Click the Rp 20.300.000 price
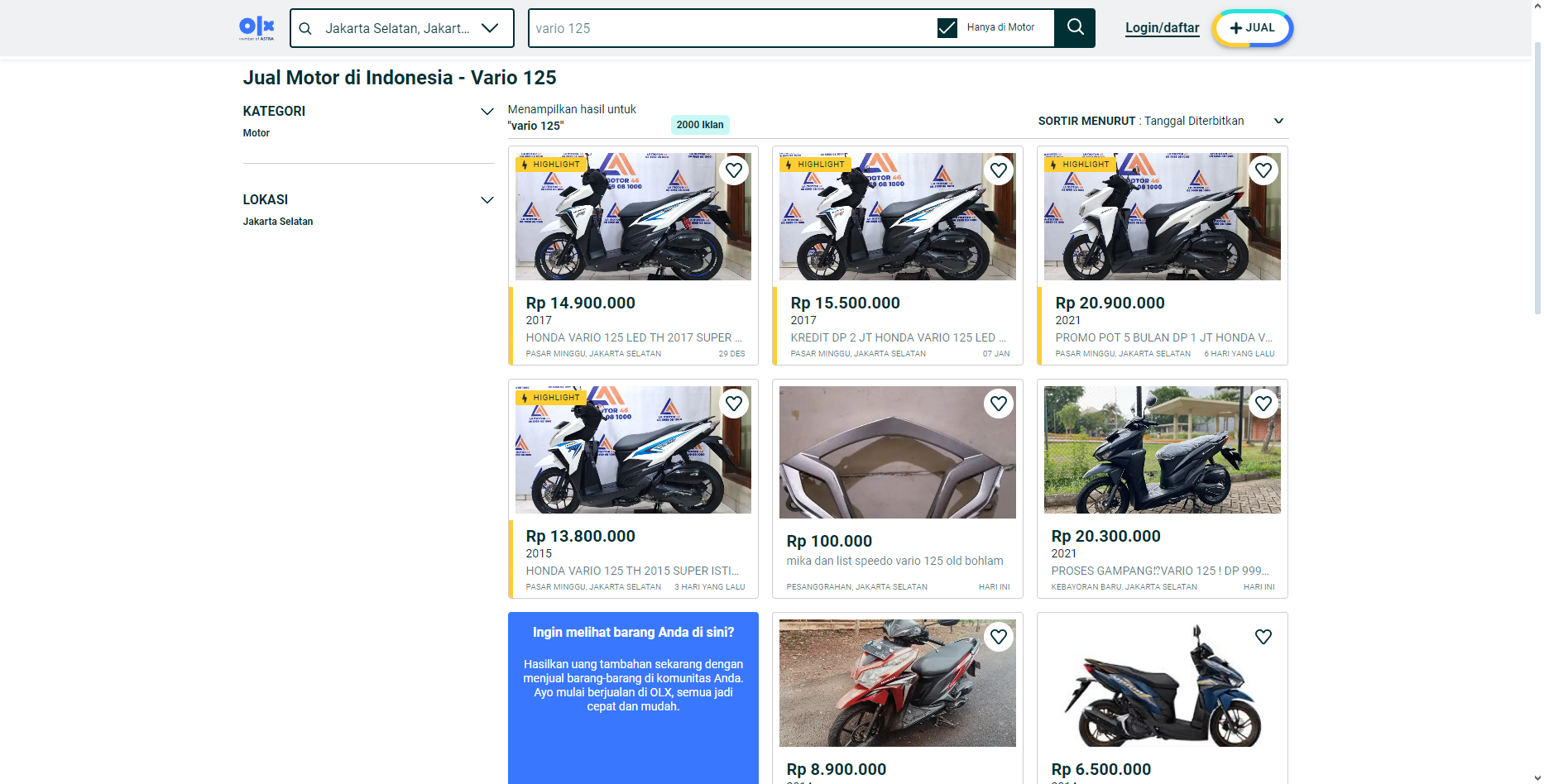Screen dimensions: 1544x784 click(1106, 536)
